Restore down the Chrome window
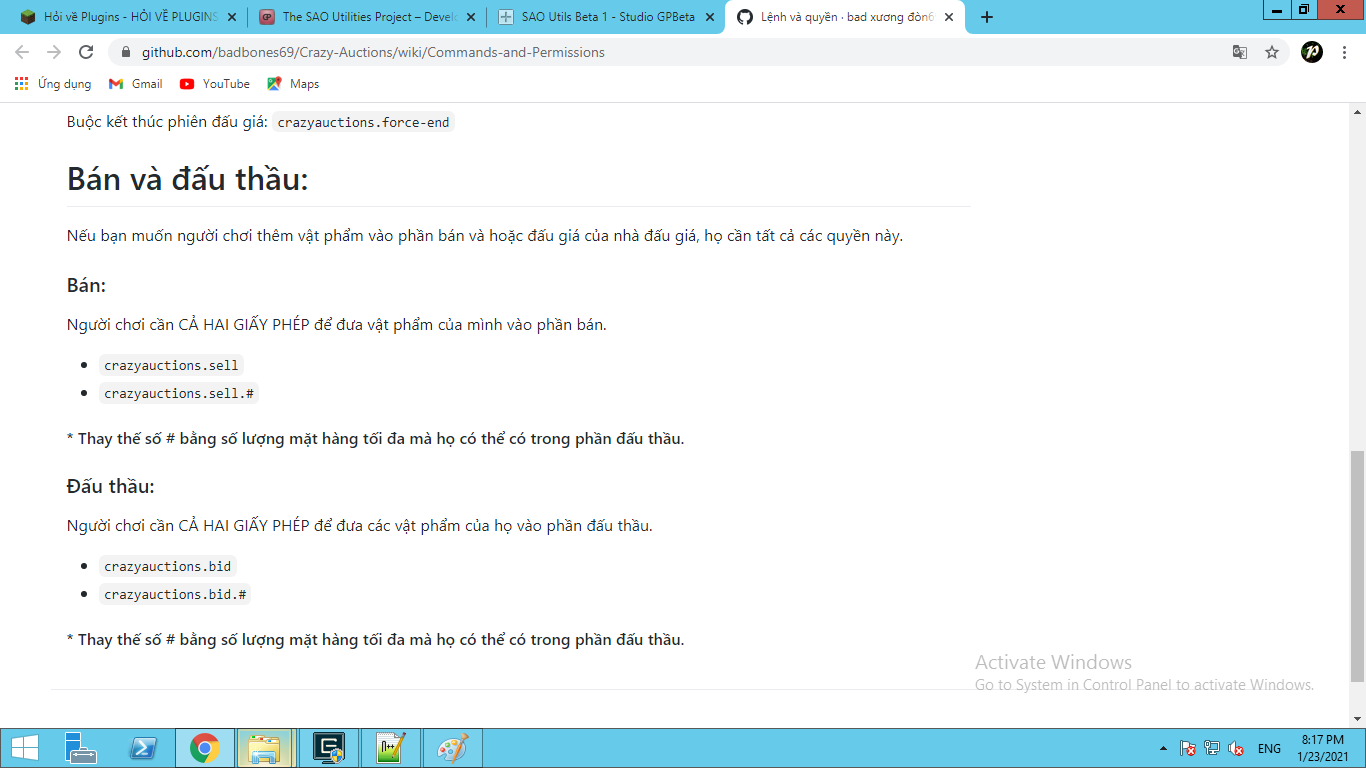Viewport: 1366px width, 768px height. (x=1304, y=9)
